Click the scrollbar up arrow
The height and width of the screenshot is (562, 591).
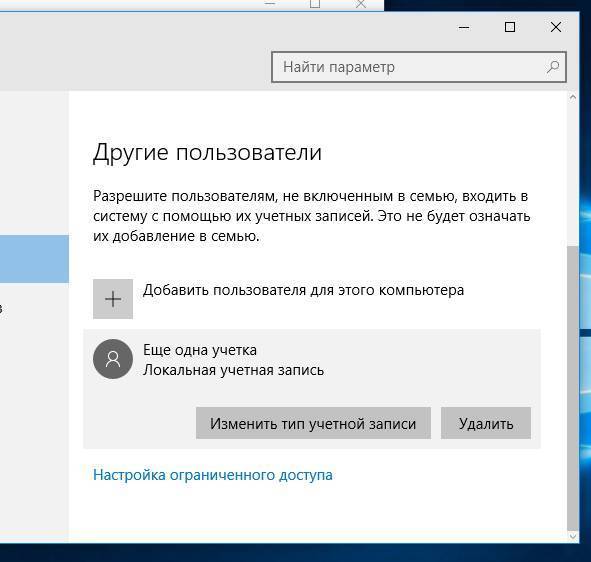573,97
